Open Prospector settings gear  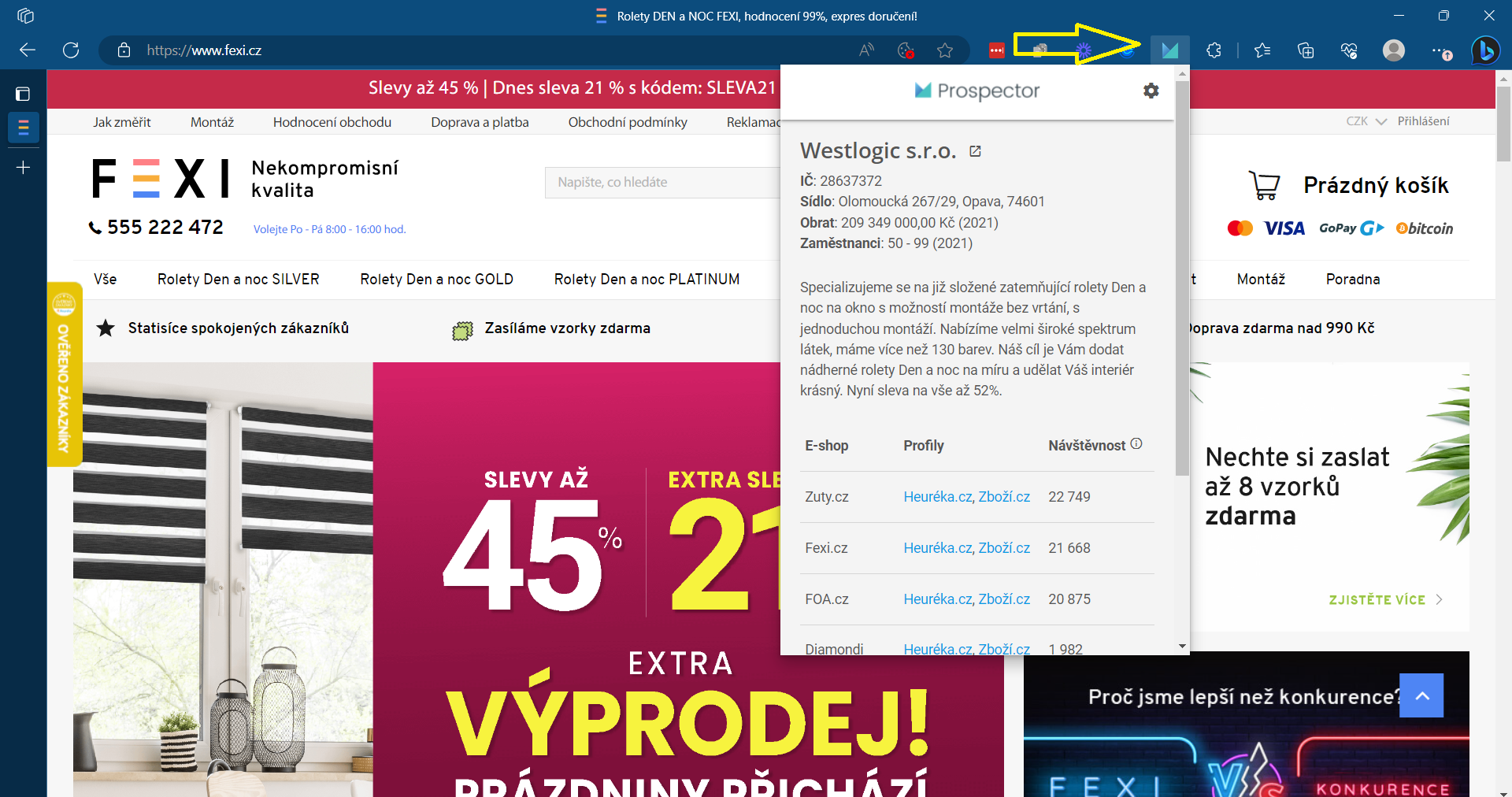point(1151,91)
